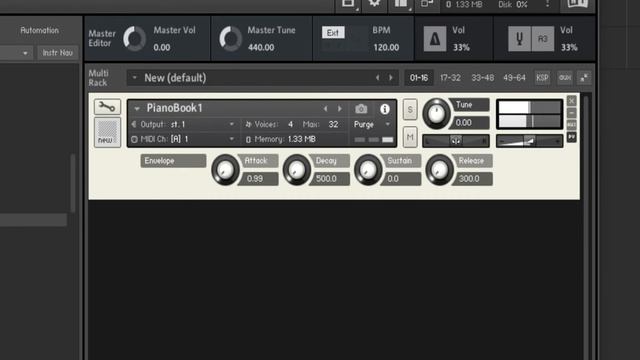
Task: Show the PianoBook1 info panel
Action: coord(384,109)
